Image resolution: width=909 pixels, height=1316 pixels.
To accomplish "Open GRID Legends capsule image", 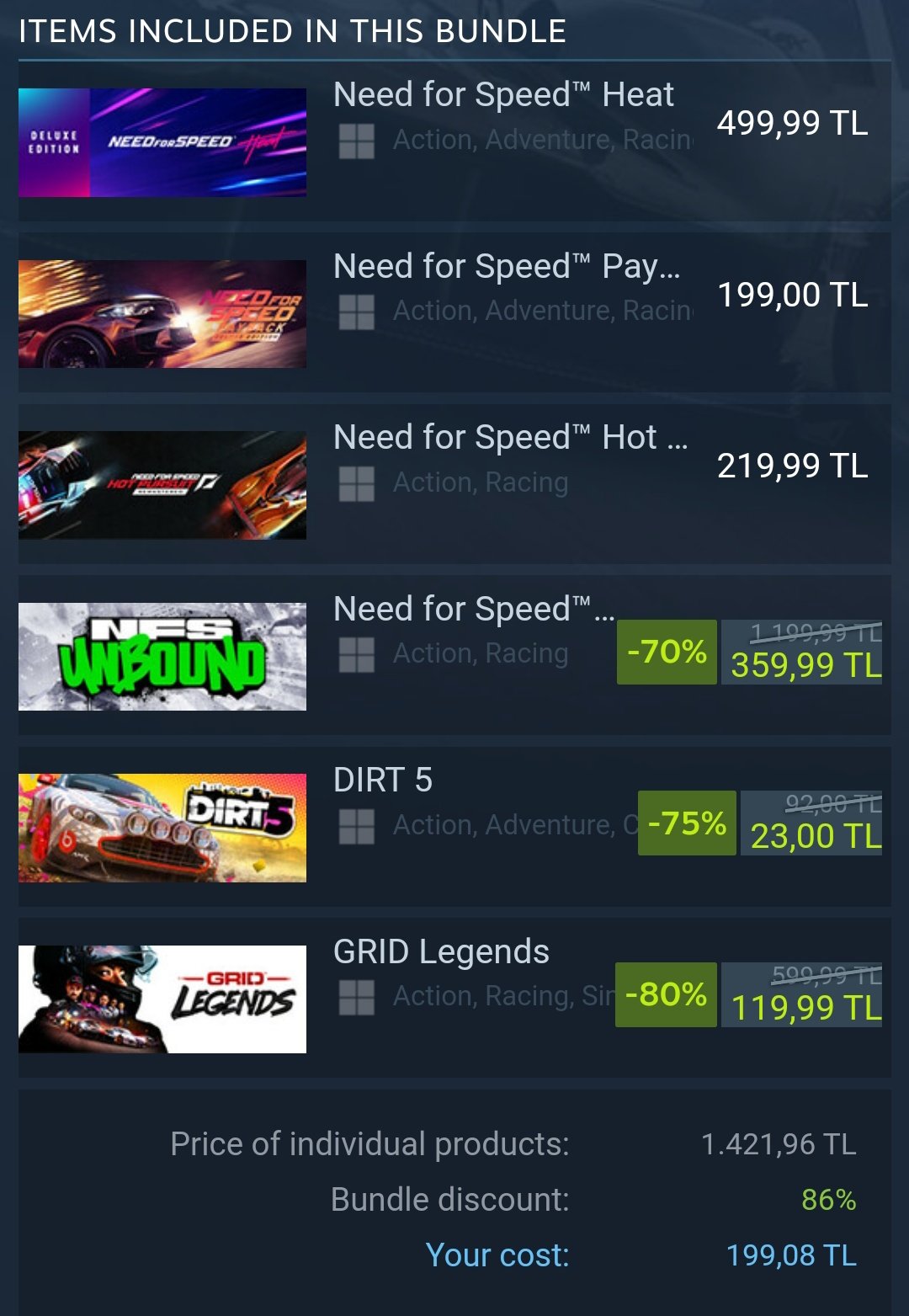I will pos(162,999).
